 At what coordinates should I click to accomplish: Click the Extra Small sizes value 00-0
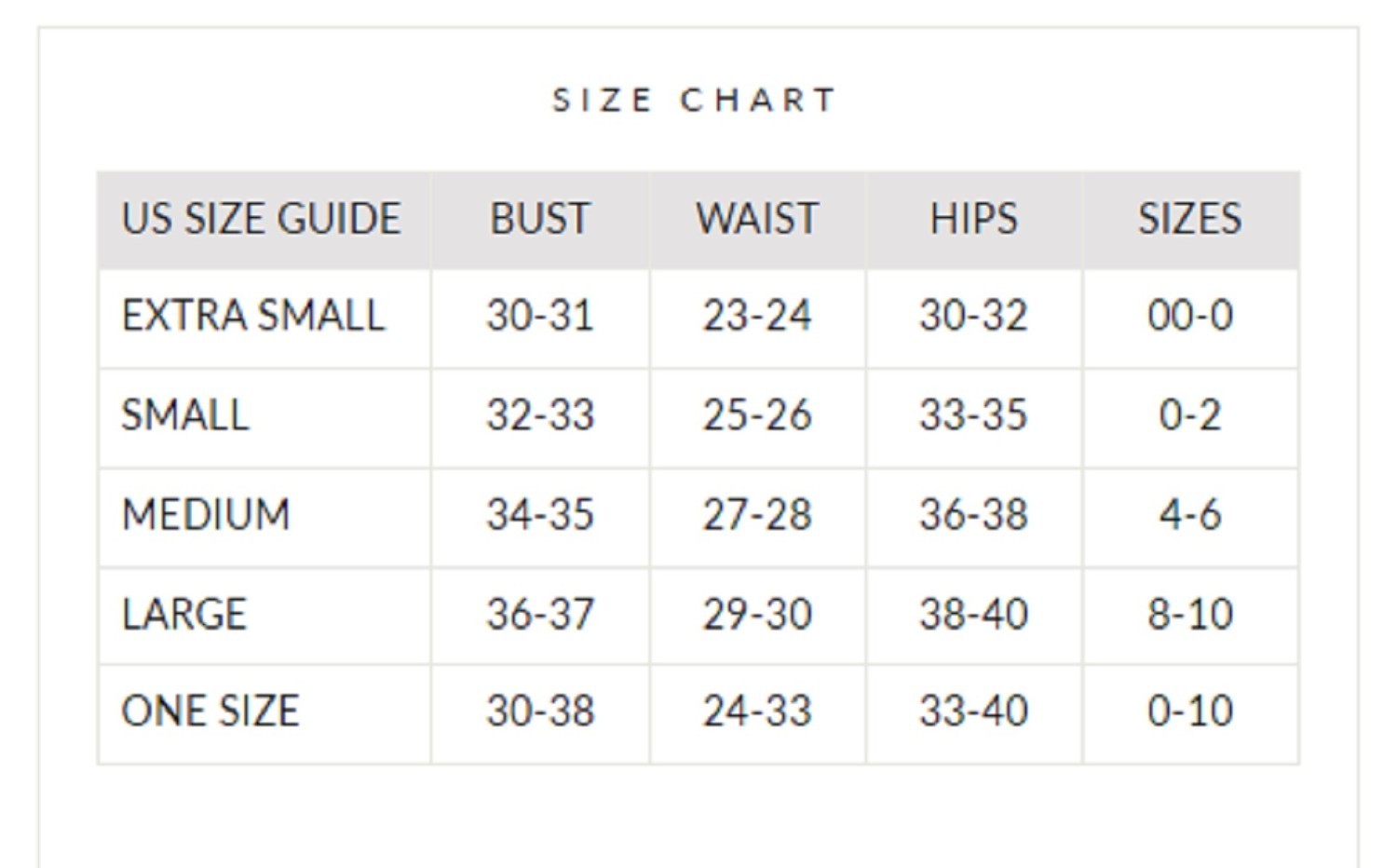1189,316
